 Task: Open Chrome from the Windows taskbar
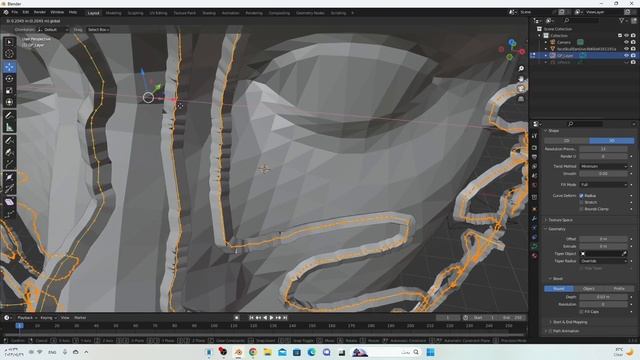coord(253,352)
